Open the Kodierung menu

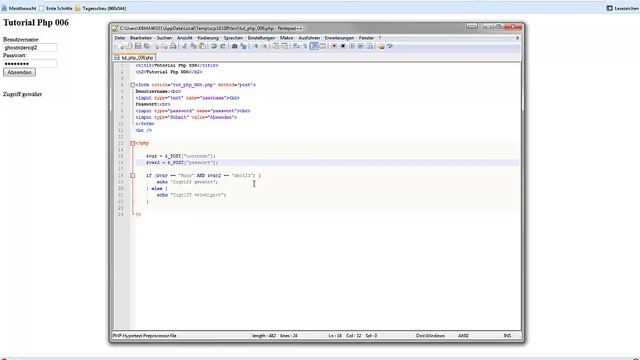[x=208, y=38]
